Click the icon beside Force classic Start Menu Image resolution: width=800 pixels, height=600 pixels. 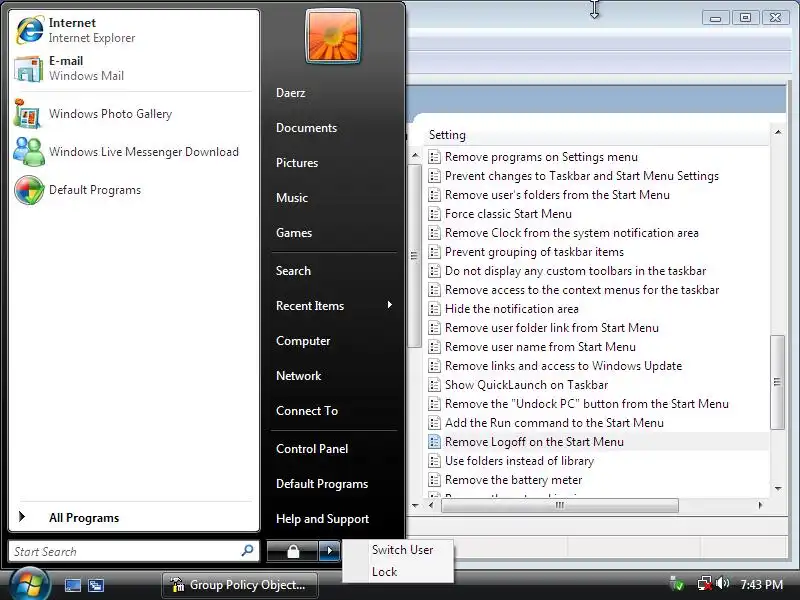[434, 214]
